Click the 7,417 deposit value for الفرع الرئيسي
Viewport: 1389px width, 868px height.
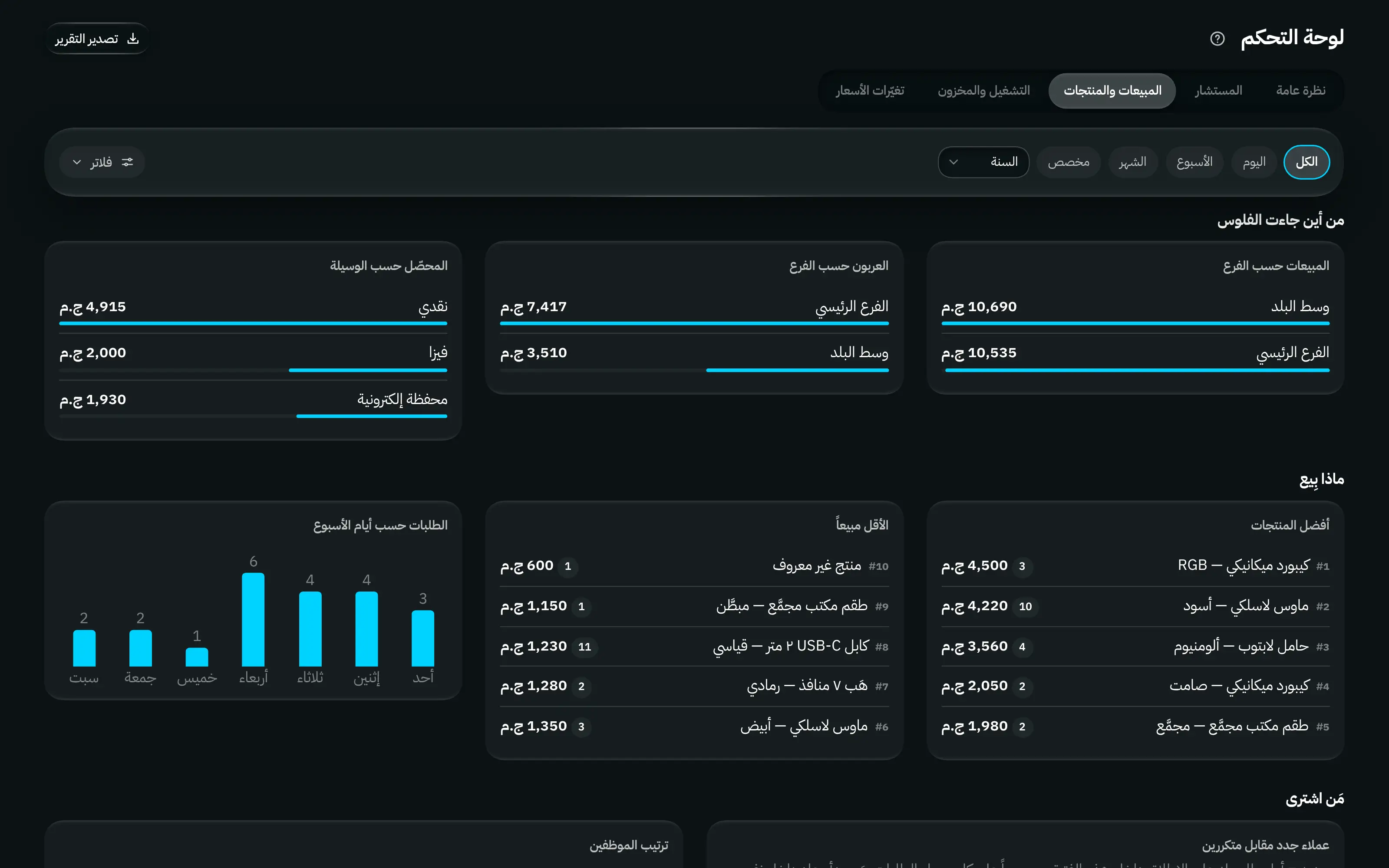coord(534,307)
